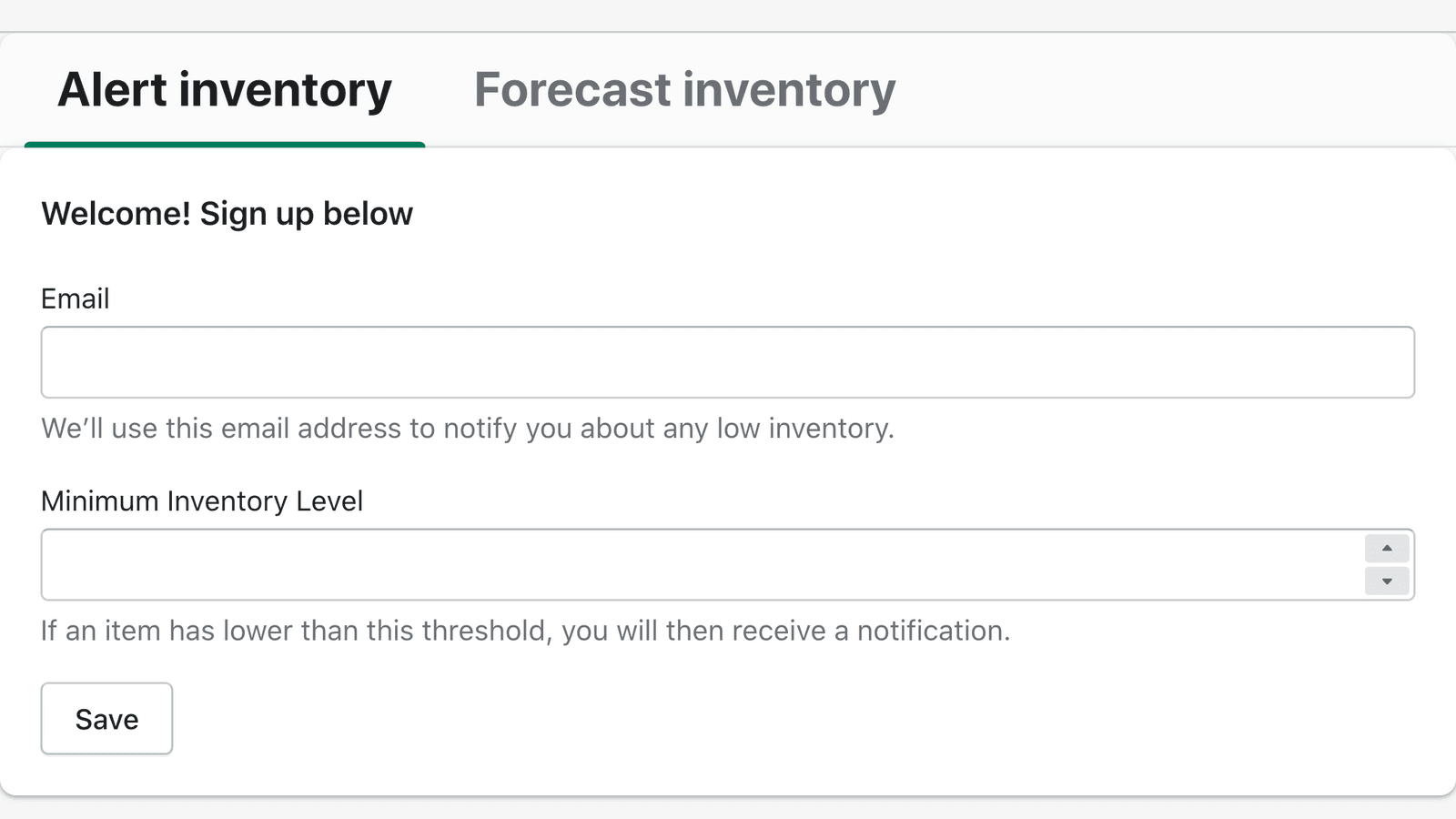Image resolution: width=1456 pixels, height=819 pixels.
Task: Click the Email field label
Action: pyautogui.click(x=75, y=298)
